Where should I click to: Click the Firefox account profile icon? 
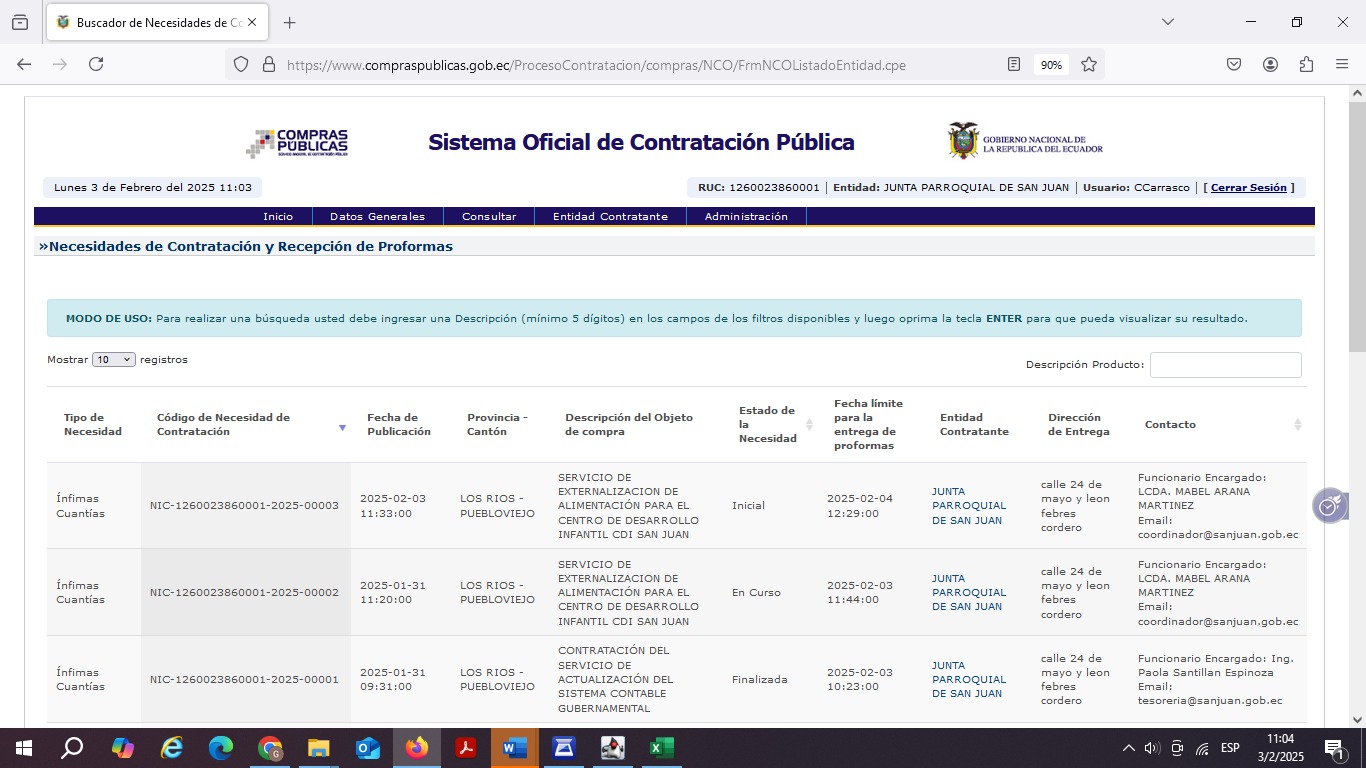(1270, 64)
